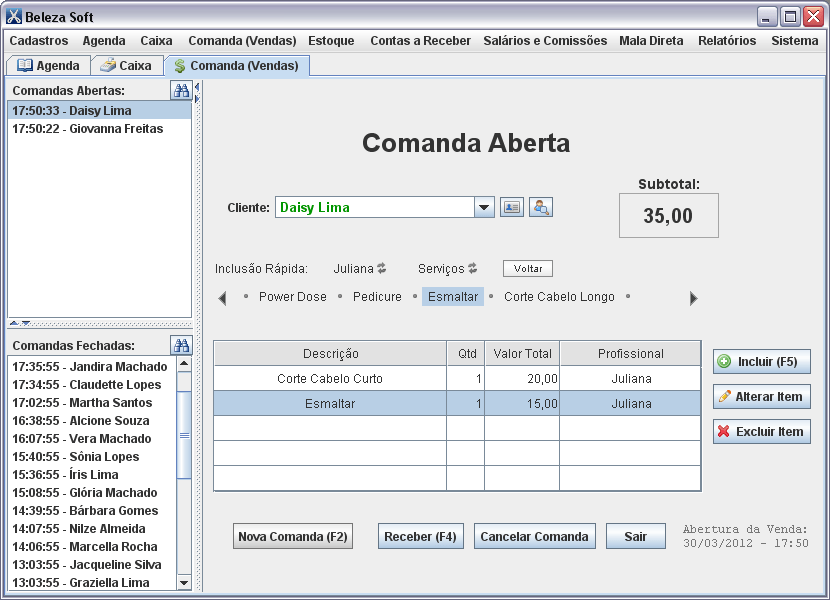The height and width of the screenshot is (600, 830).
Task: Switch to the Caixa tab
Action: click(127, 66)
